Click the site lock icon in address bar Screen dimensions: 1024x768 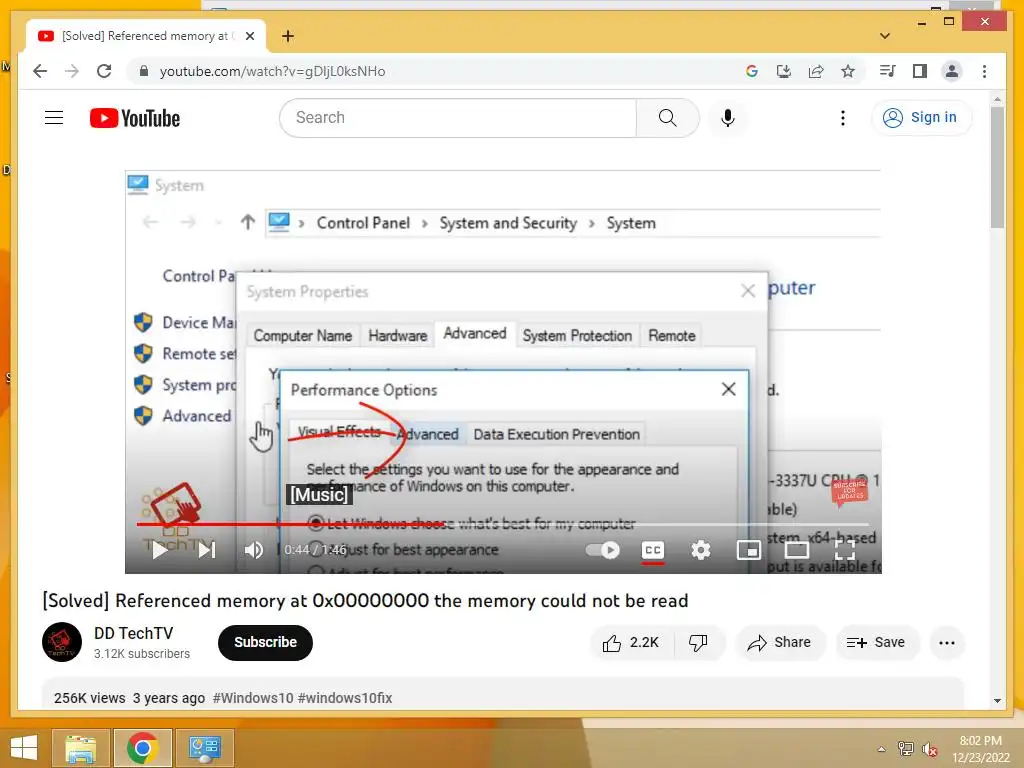[144, 71]
